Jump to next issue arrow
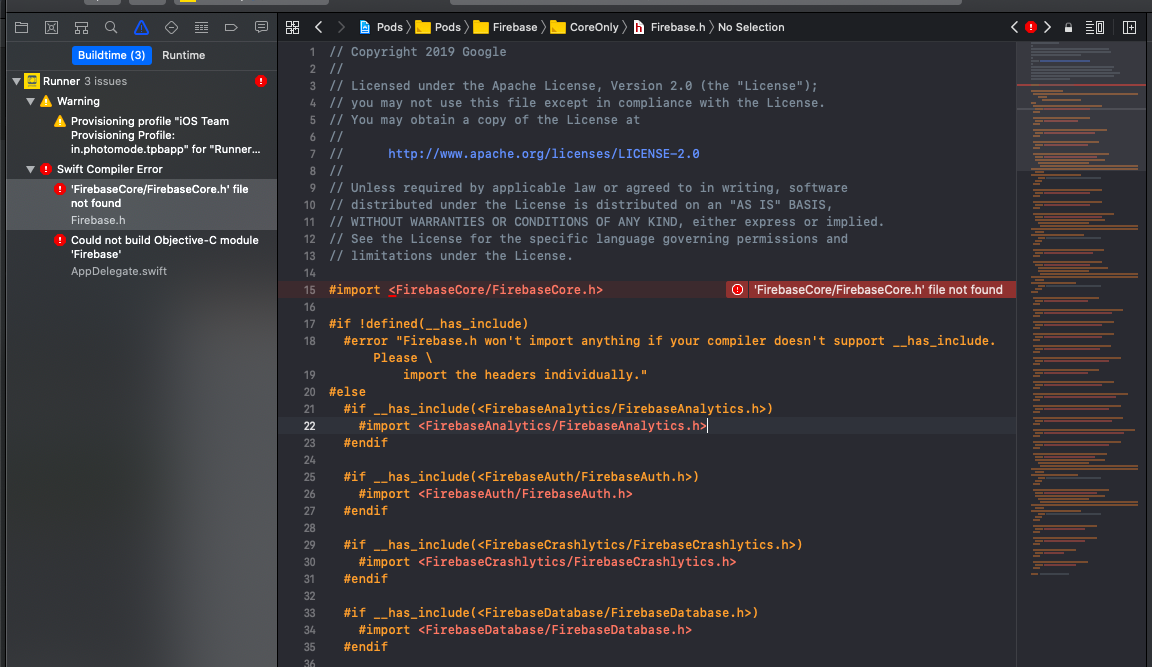The width and height of the screenshot is (1152, 667). click(1048, 27)
